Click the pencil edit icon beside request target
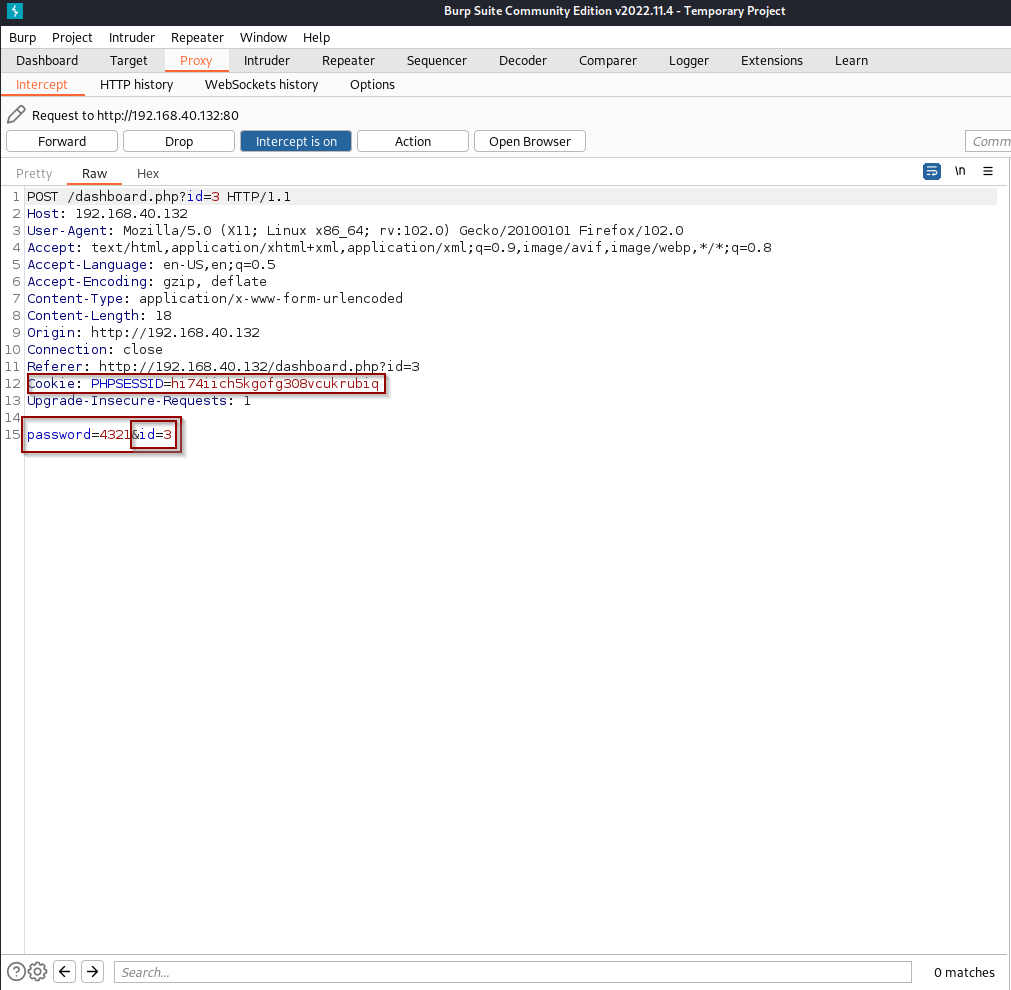The height and width of the screenshot is (990, 1011). 16,115
